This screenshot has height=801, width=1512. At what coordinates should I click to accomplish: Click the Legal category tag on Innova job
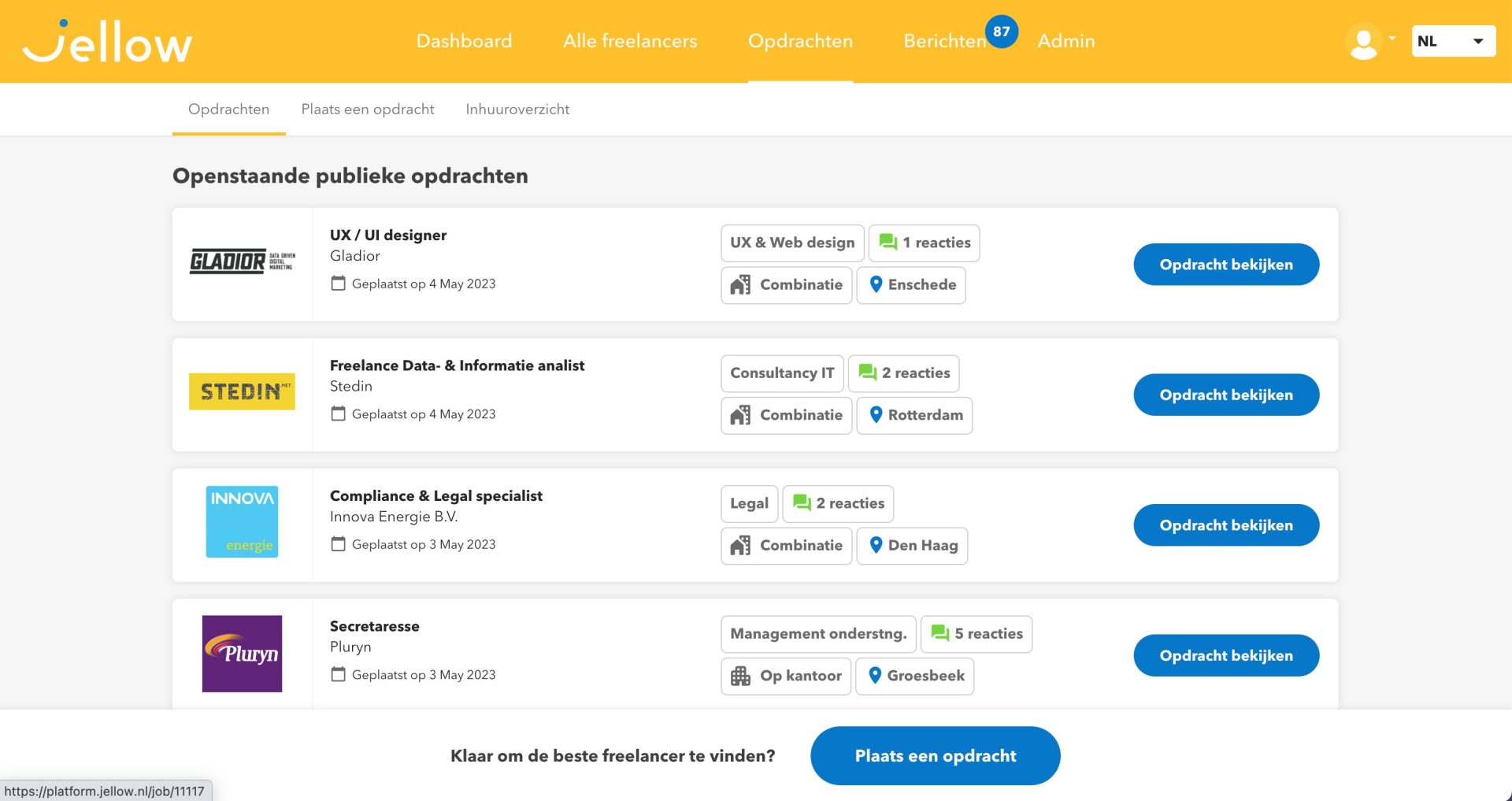[x=748, y=503]
